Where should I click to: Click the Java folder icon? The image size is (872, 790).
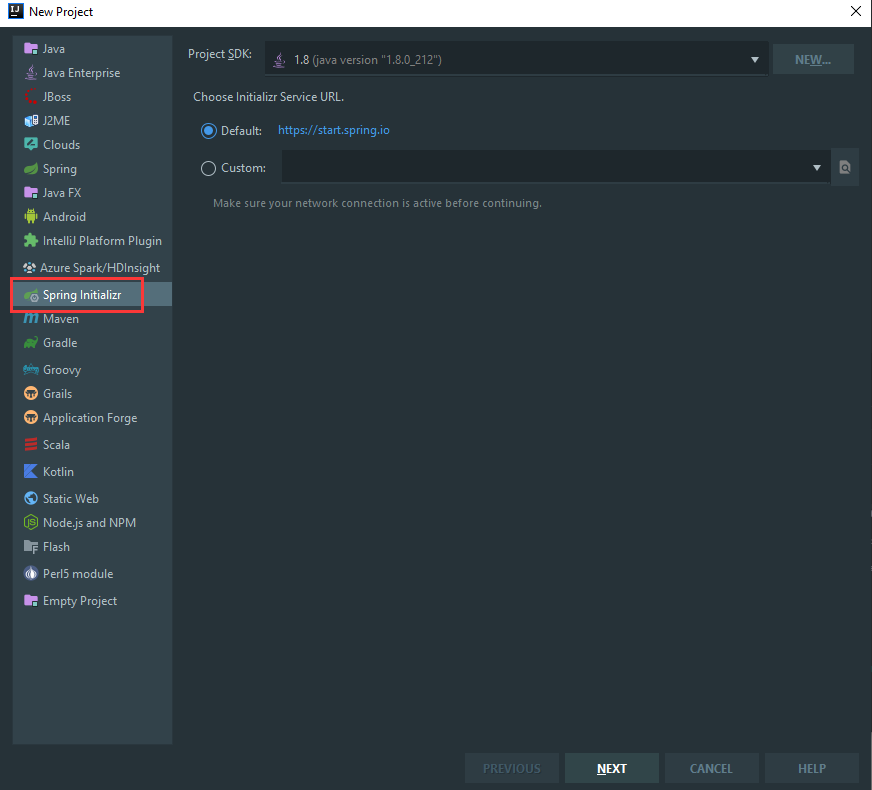click(31, 49)
